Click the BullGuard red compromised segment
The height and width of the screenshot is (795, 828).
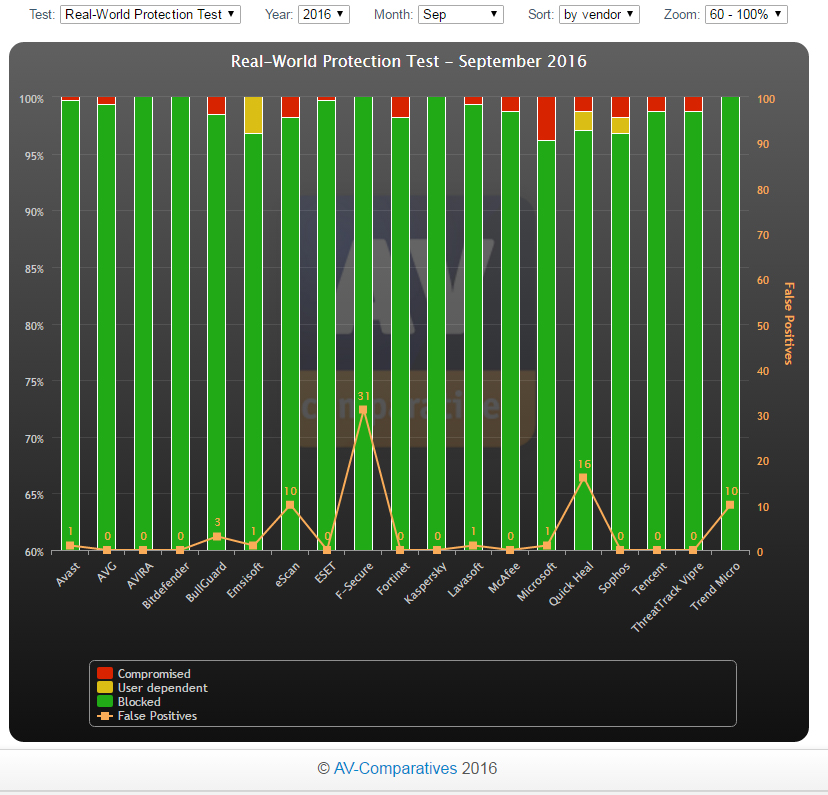[217, 106]
